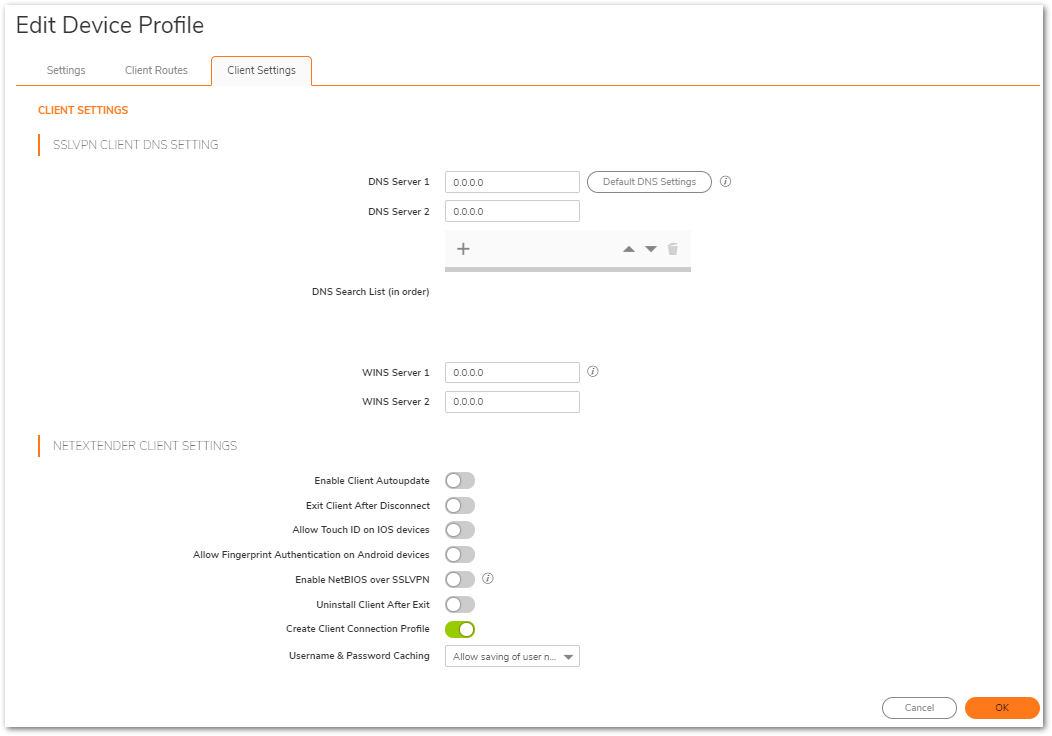This screenshot has width=1052, height=736.
Task: Click the Default DNS Settings button
Action: click(649, 182)
